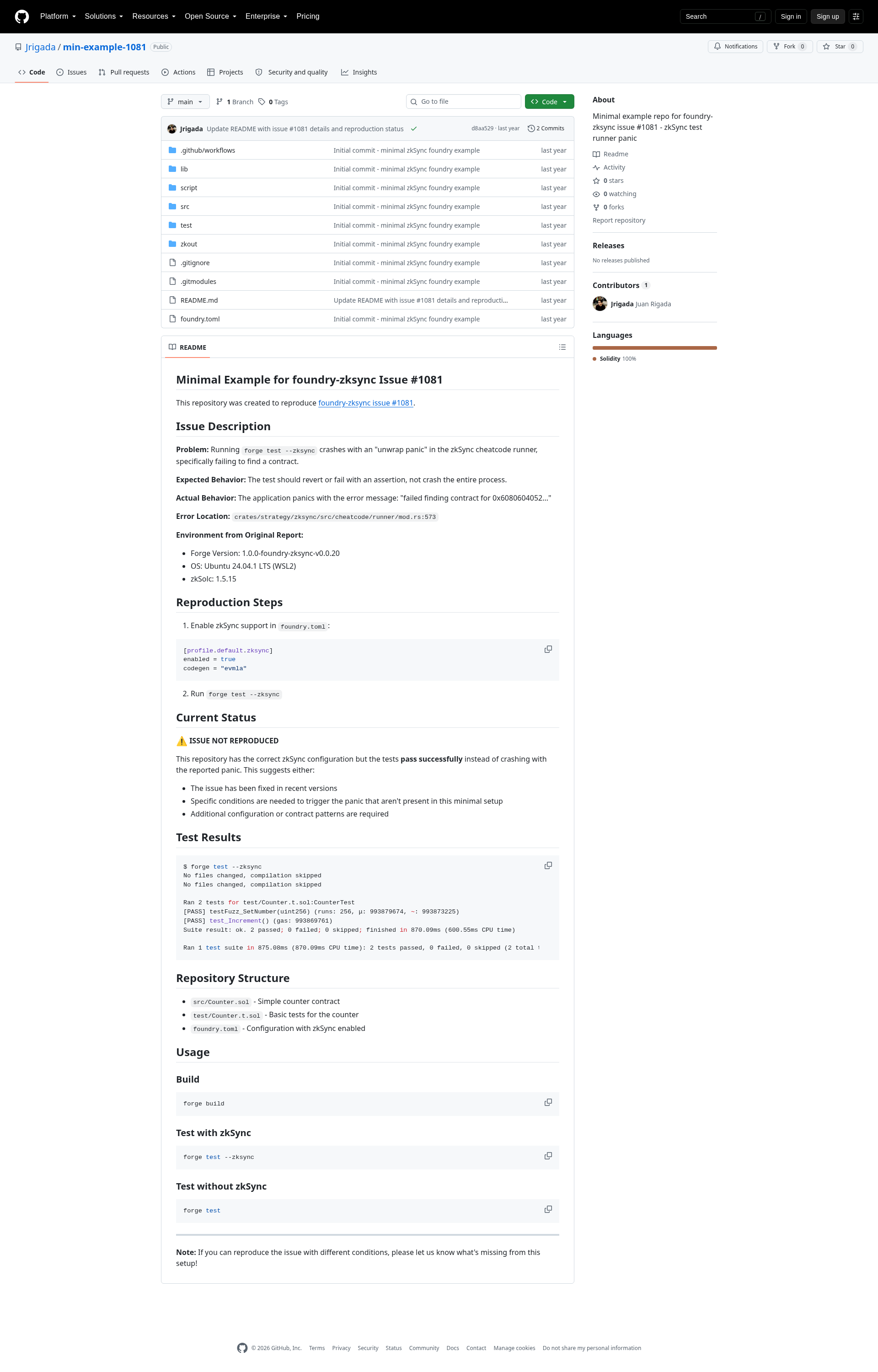Expand the Platform menu

(58, 16)
